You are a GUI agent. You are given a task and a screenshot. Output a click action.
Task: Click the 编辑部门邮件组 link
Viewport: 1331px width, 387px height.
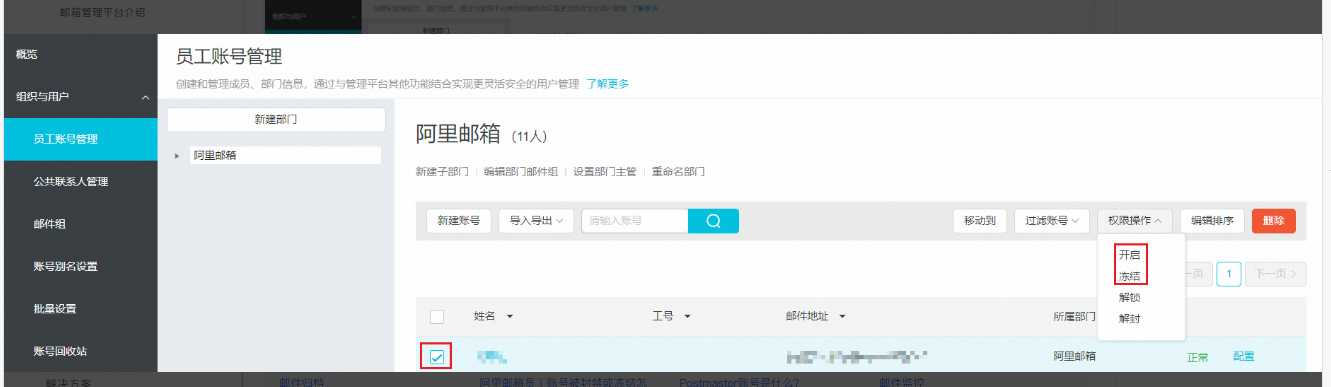(520, 172)
